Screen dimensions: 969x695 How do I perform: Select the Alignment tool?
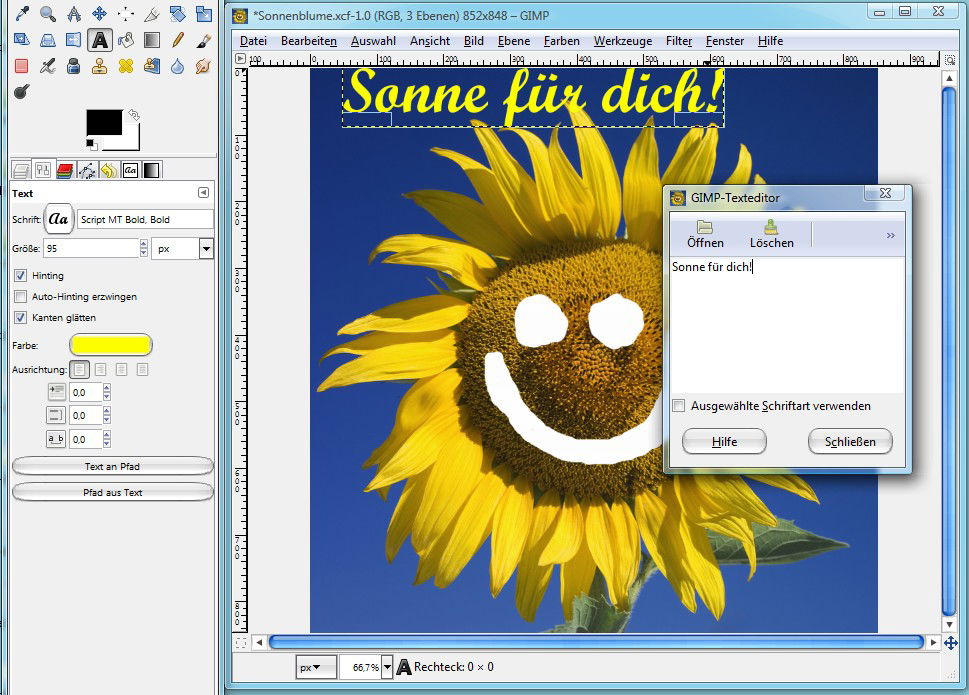[x=125, y=14]
